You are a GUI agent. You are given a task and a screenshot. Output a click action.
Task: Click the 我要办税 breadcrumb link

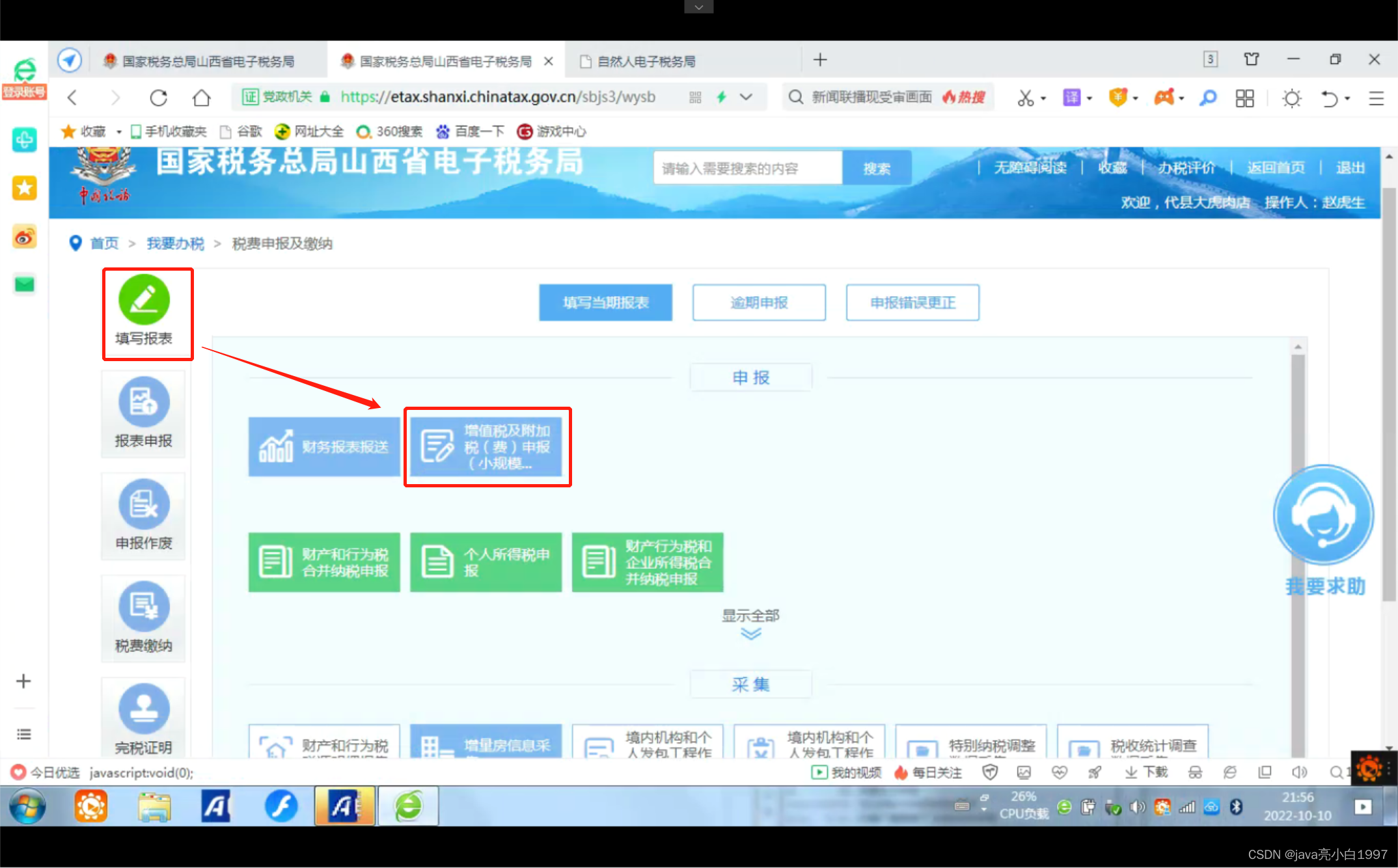click(174, 243)
